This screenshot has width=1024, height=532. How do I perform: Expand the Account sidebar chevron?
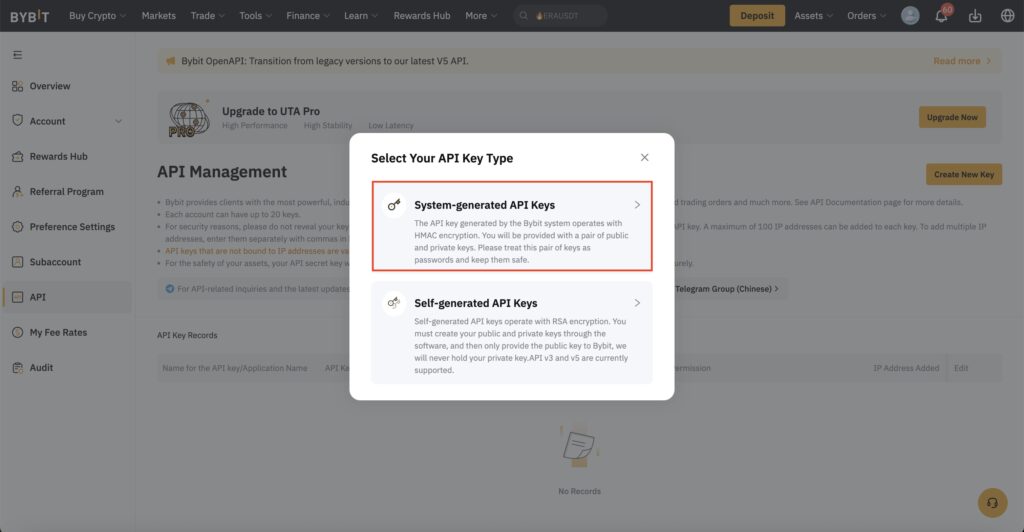click(118, 121)
